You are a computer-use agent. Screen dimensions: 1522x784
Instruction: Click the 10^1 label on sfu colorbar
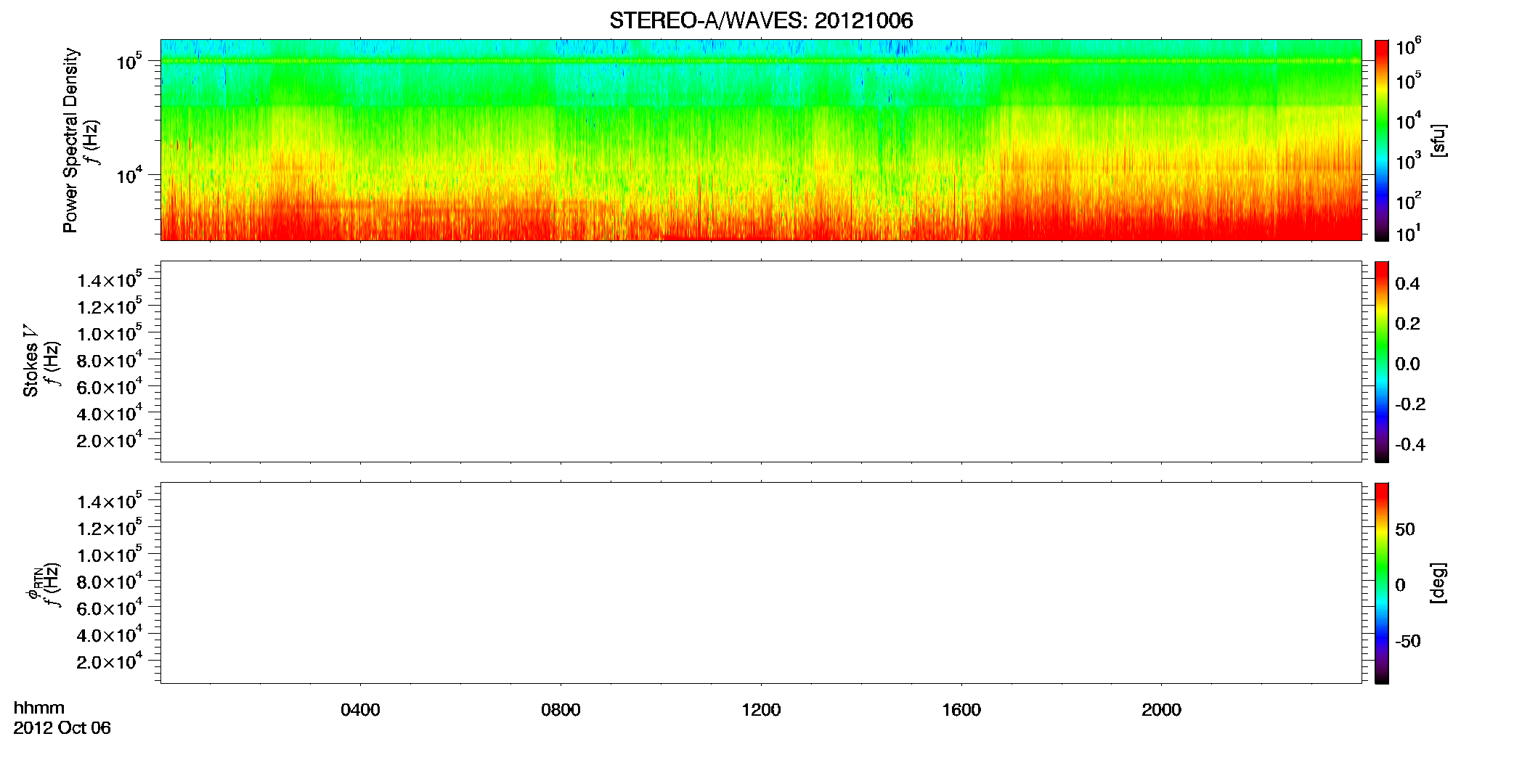pos(1409,233)
